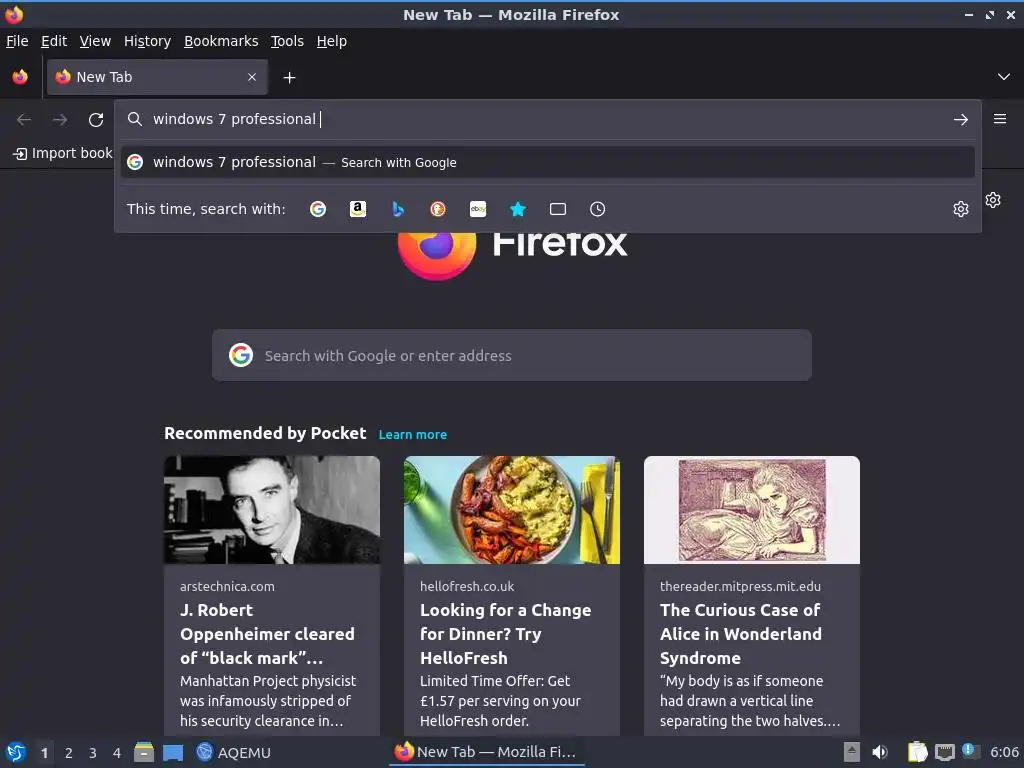This screenshot has width=1024, height=768.
Task: Click the back navigation arrow
Action: [24, 120]
